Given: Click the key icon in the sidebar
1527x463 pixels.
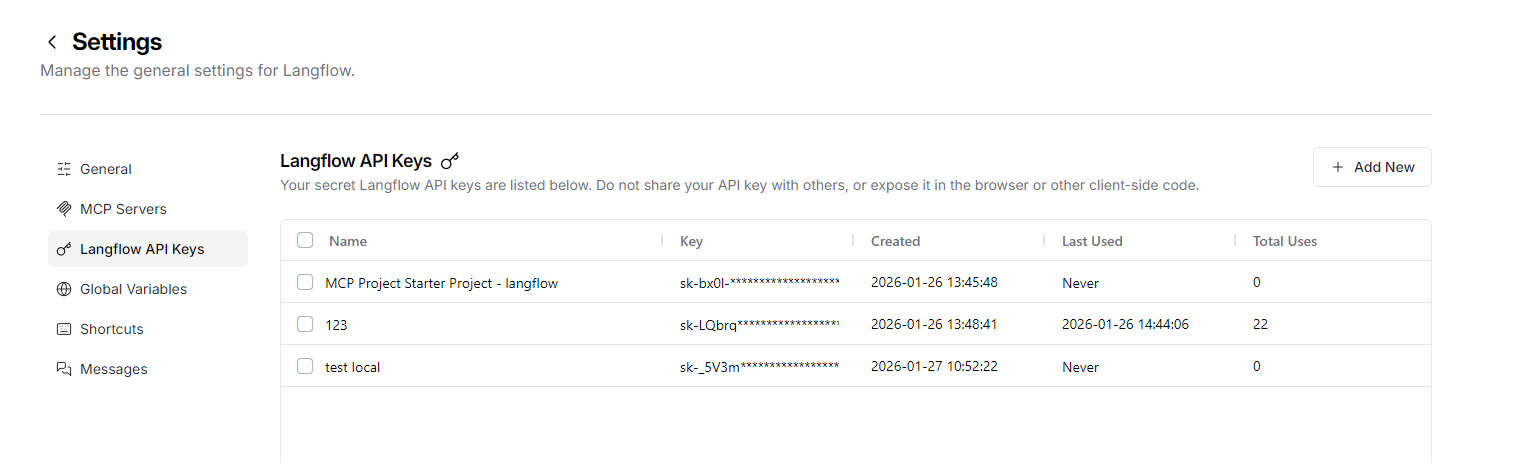Looking at the screenshot, I should click(64, 249).
